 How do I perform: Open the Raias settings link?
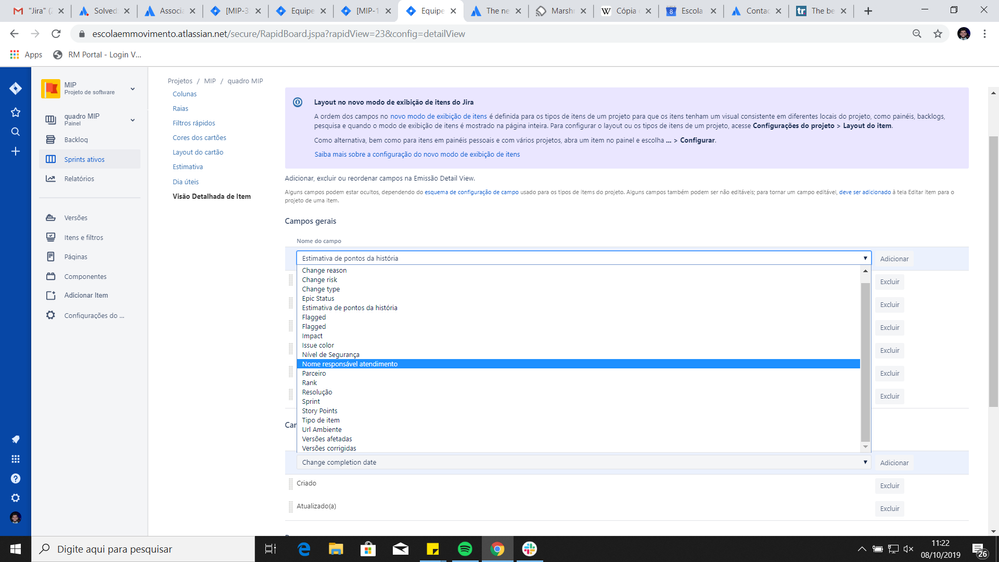tap(180, 108)
